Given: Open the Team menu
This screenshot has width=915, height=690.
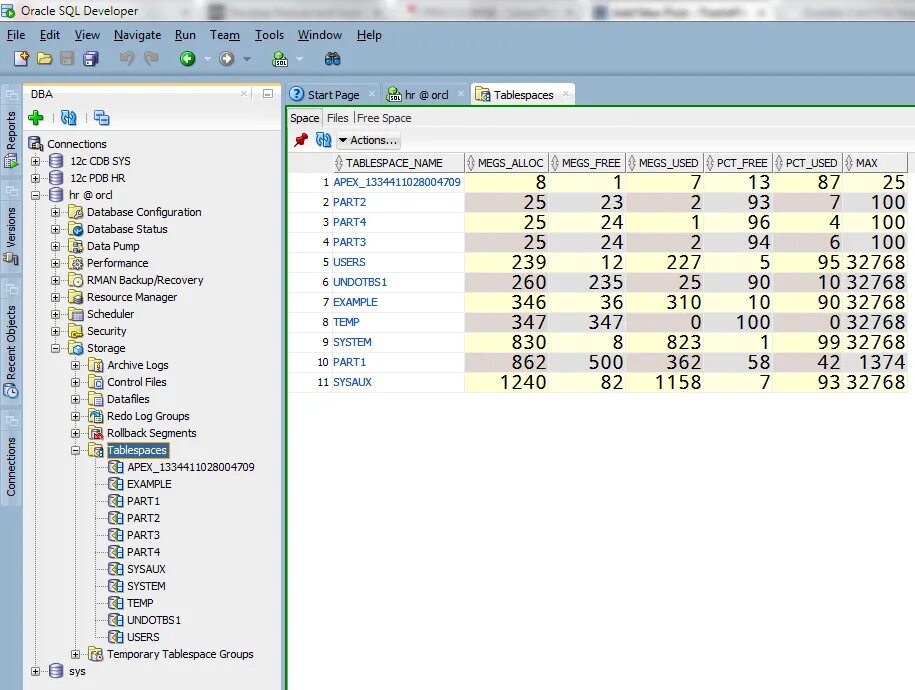Looking at the screenshot, I should pos(225,35).
